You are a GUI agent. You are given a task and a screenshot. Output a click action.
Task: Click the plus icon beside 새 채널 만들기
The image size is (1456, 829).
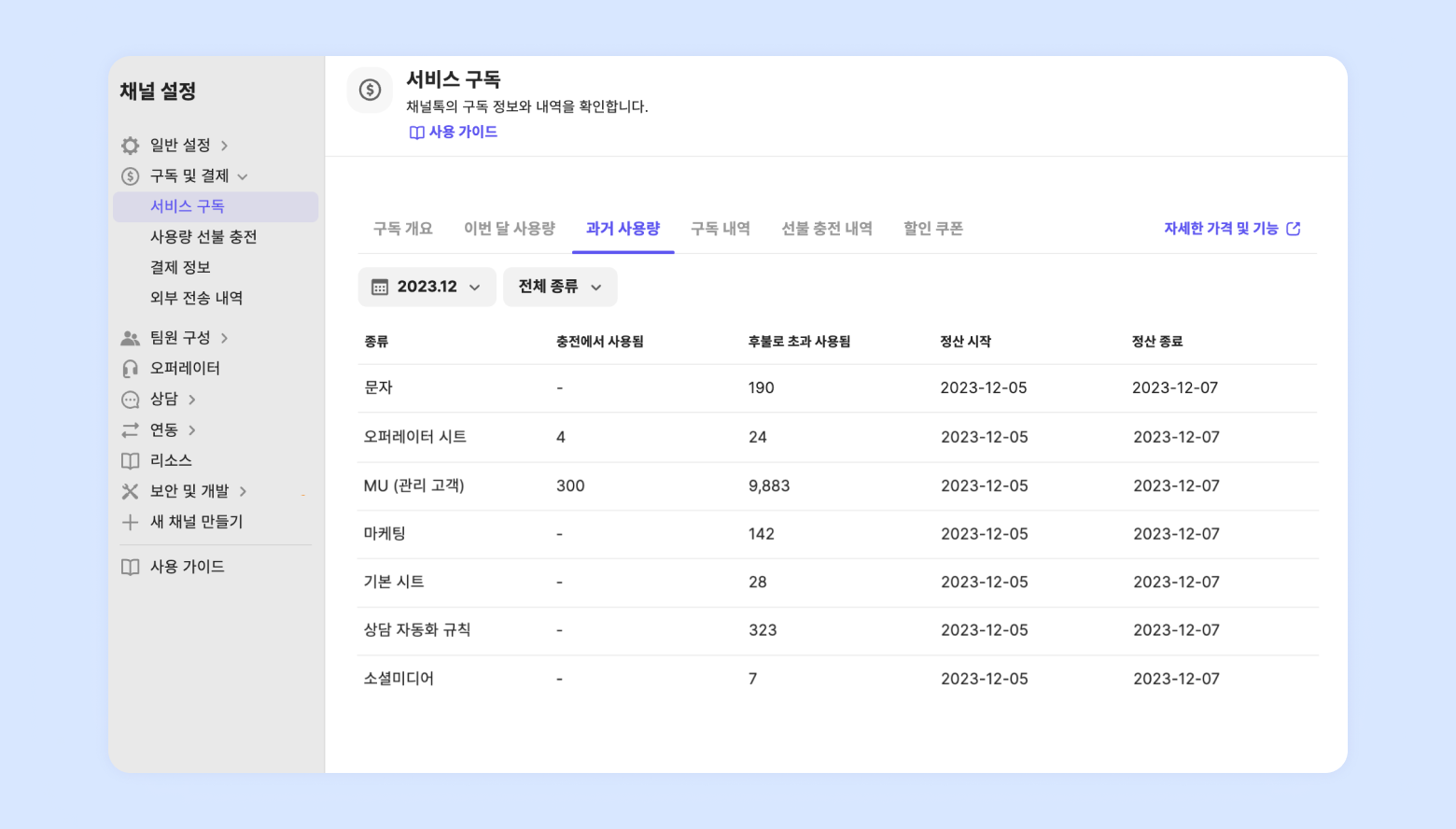pyautogui.click(x=131, y=522)
